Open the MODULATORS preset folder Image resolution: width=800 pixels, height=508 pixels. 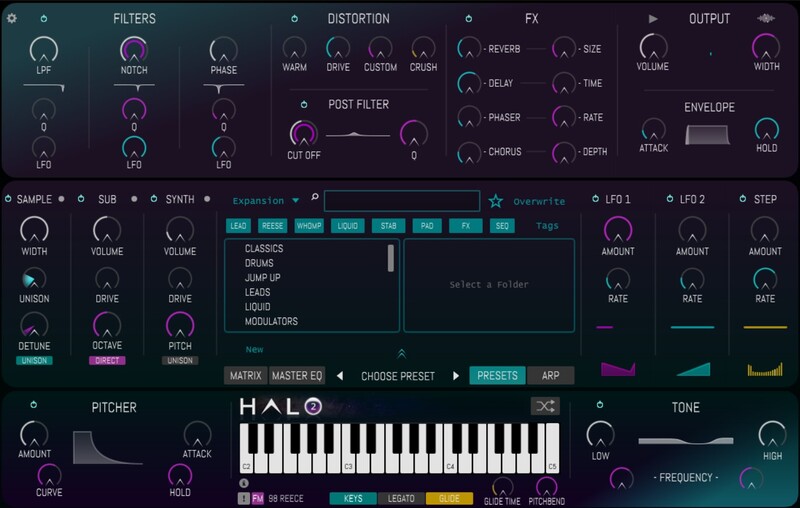271,321
